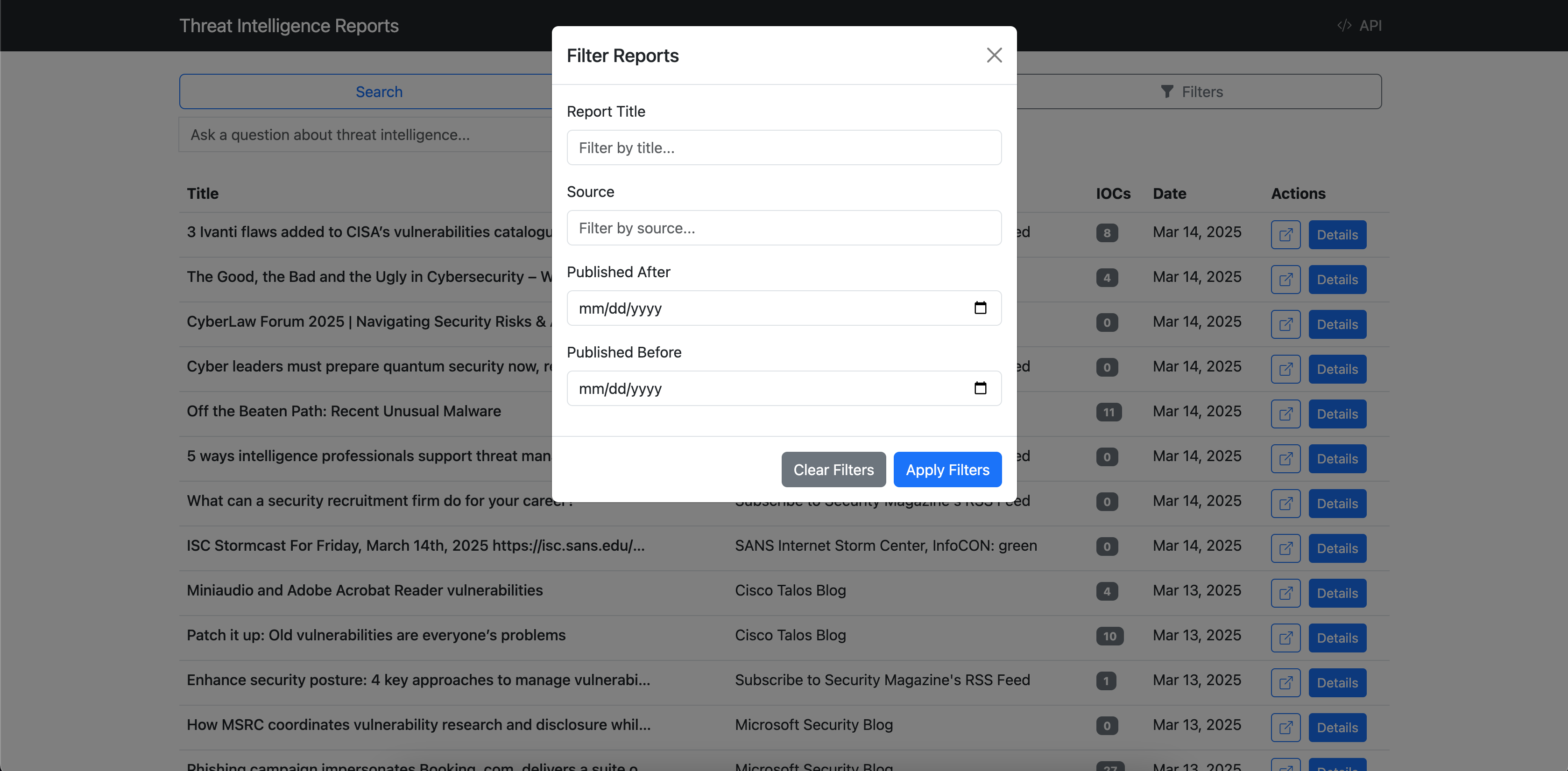Open calendar picker for Published After
Screen dimensions: 1568x771
point(980,308)
